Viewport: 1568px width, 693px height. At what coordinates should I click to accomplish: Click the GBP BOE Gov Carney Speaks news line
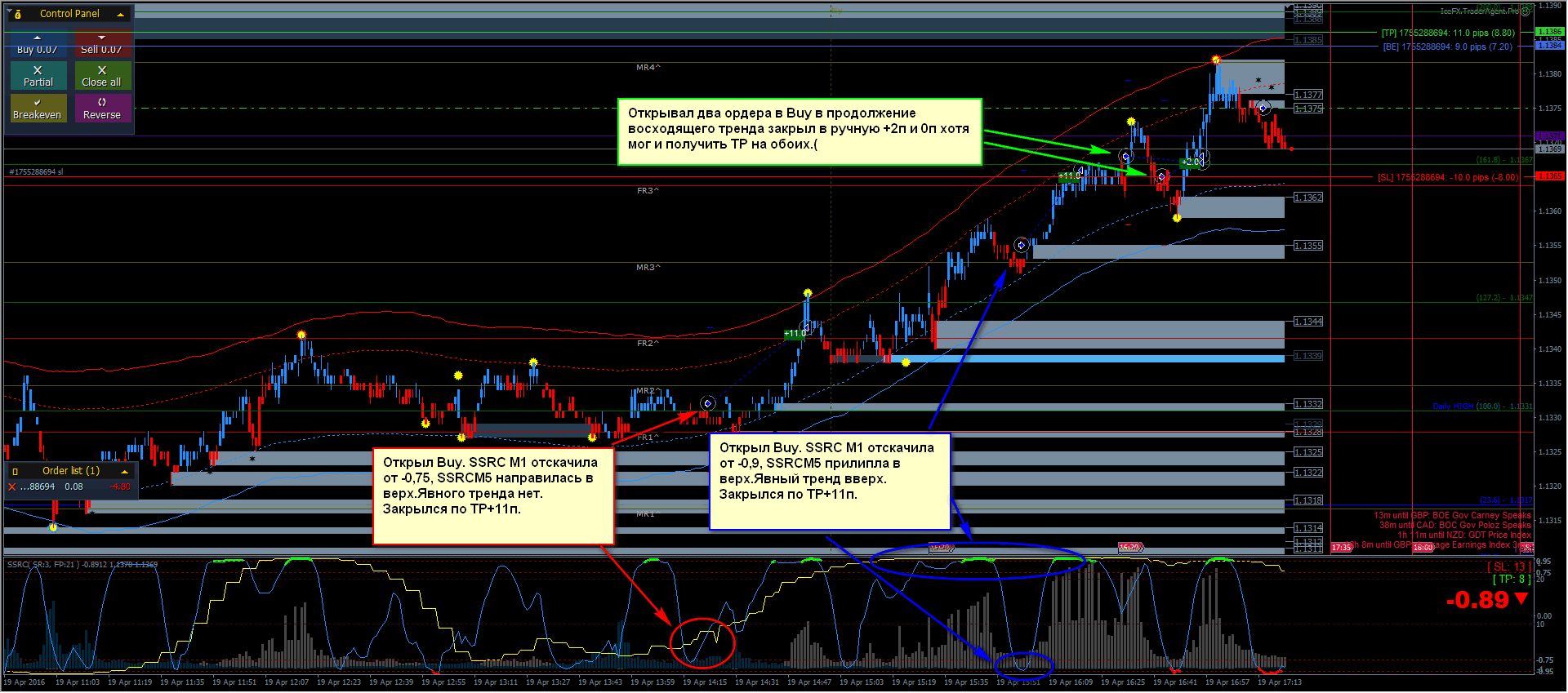(1452, 516)
